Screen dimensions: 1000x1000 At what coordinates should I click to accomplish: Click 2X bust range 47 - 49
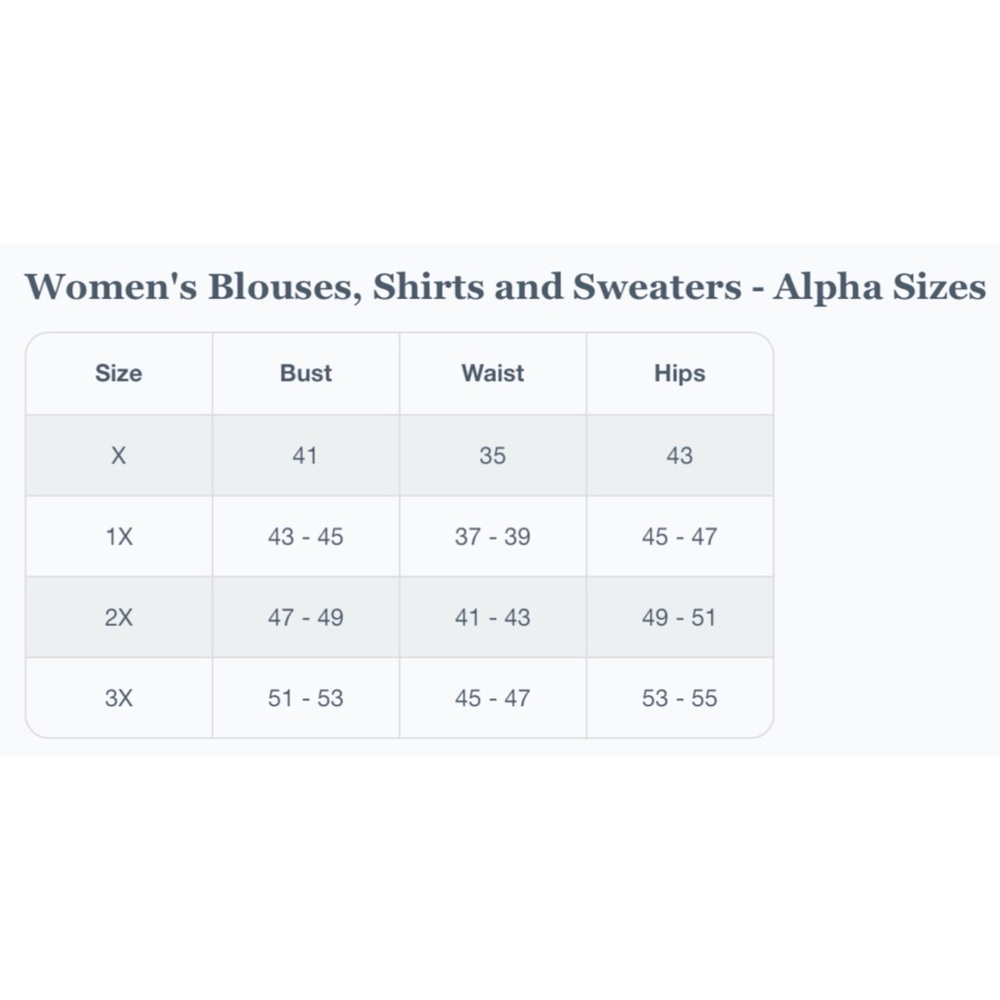(x=305, y=617)
